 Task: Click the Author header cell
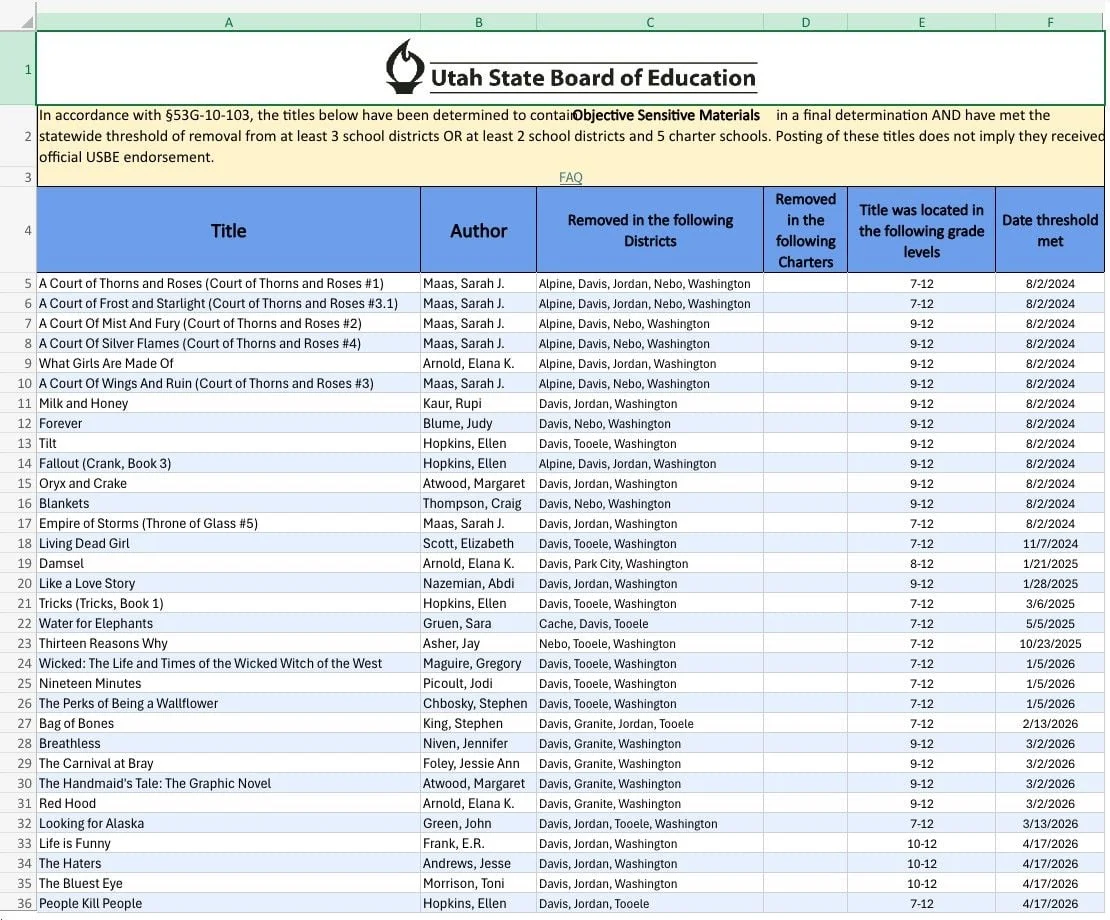[479, 230]
